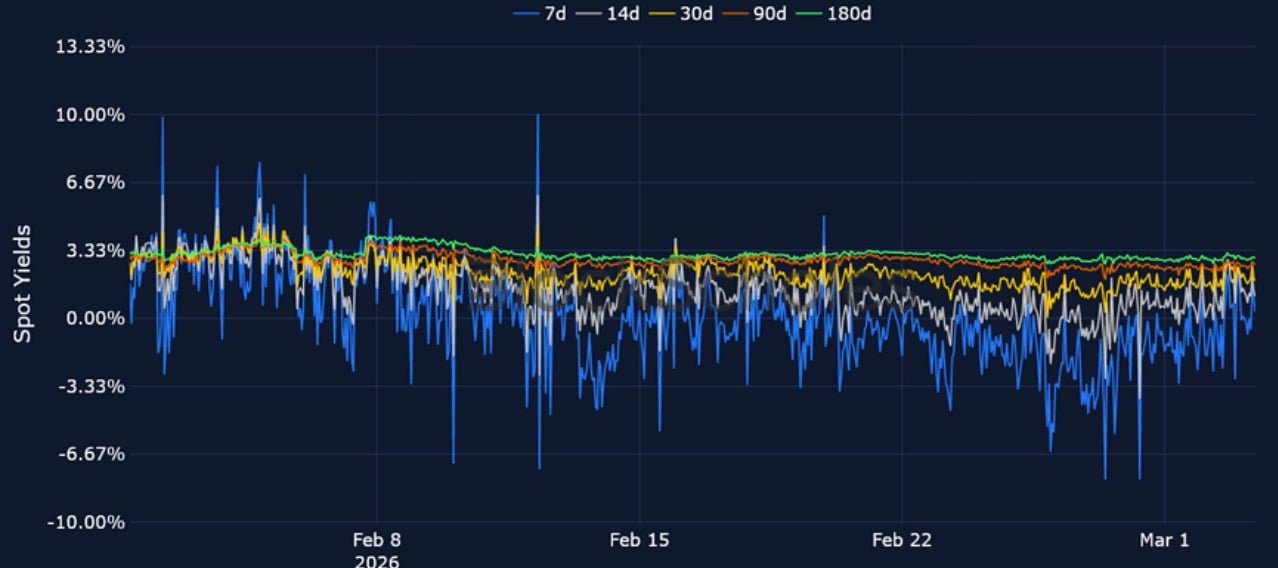Click the 180d legend label

click(848, 14)
